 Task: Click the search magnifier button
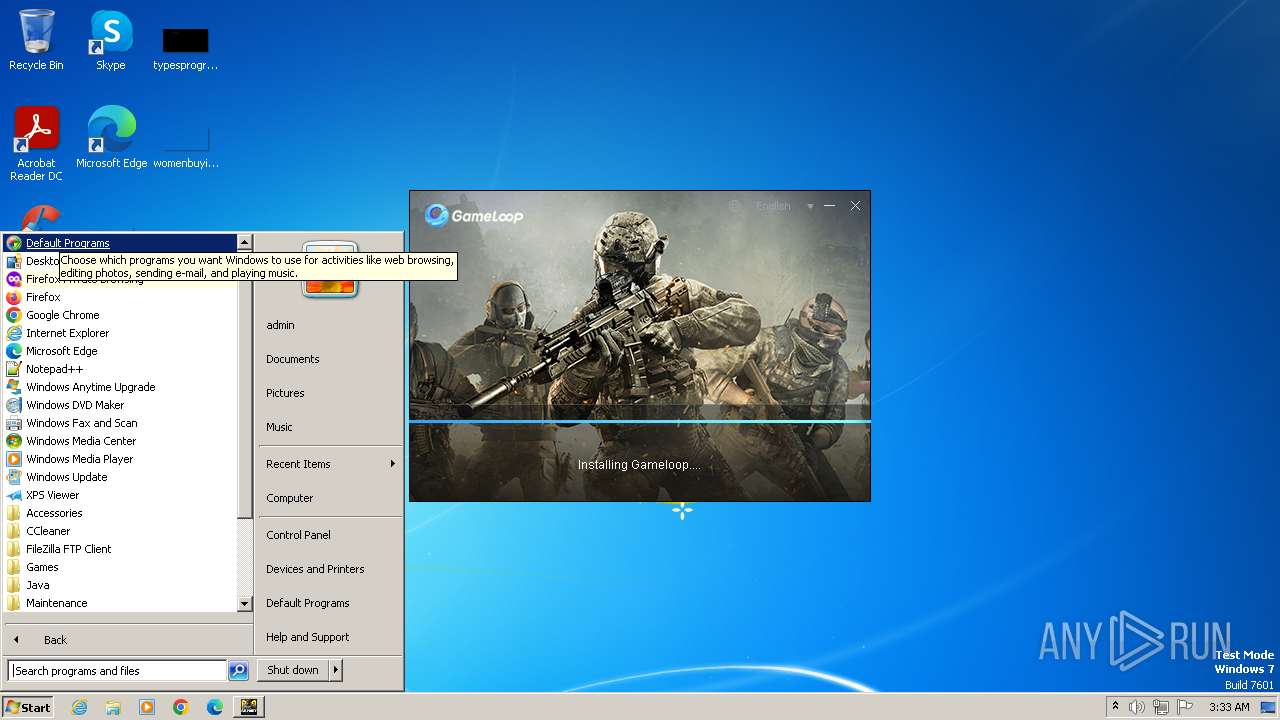tap(238, 671)
